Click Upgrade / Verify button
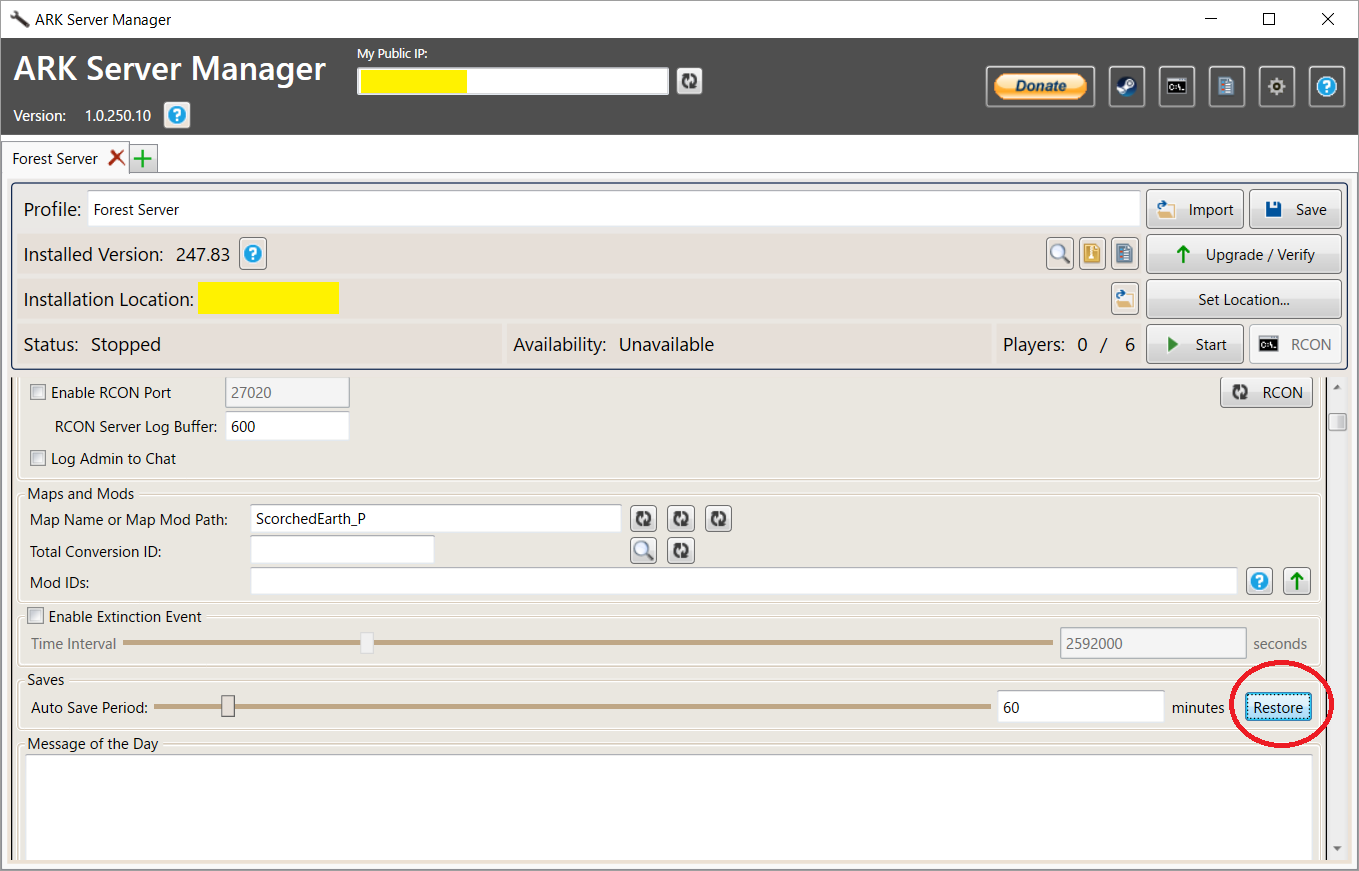The width and height of the screenshot is (1359, 871). [x=1243, y=254]
